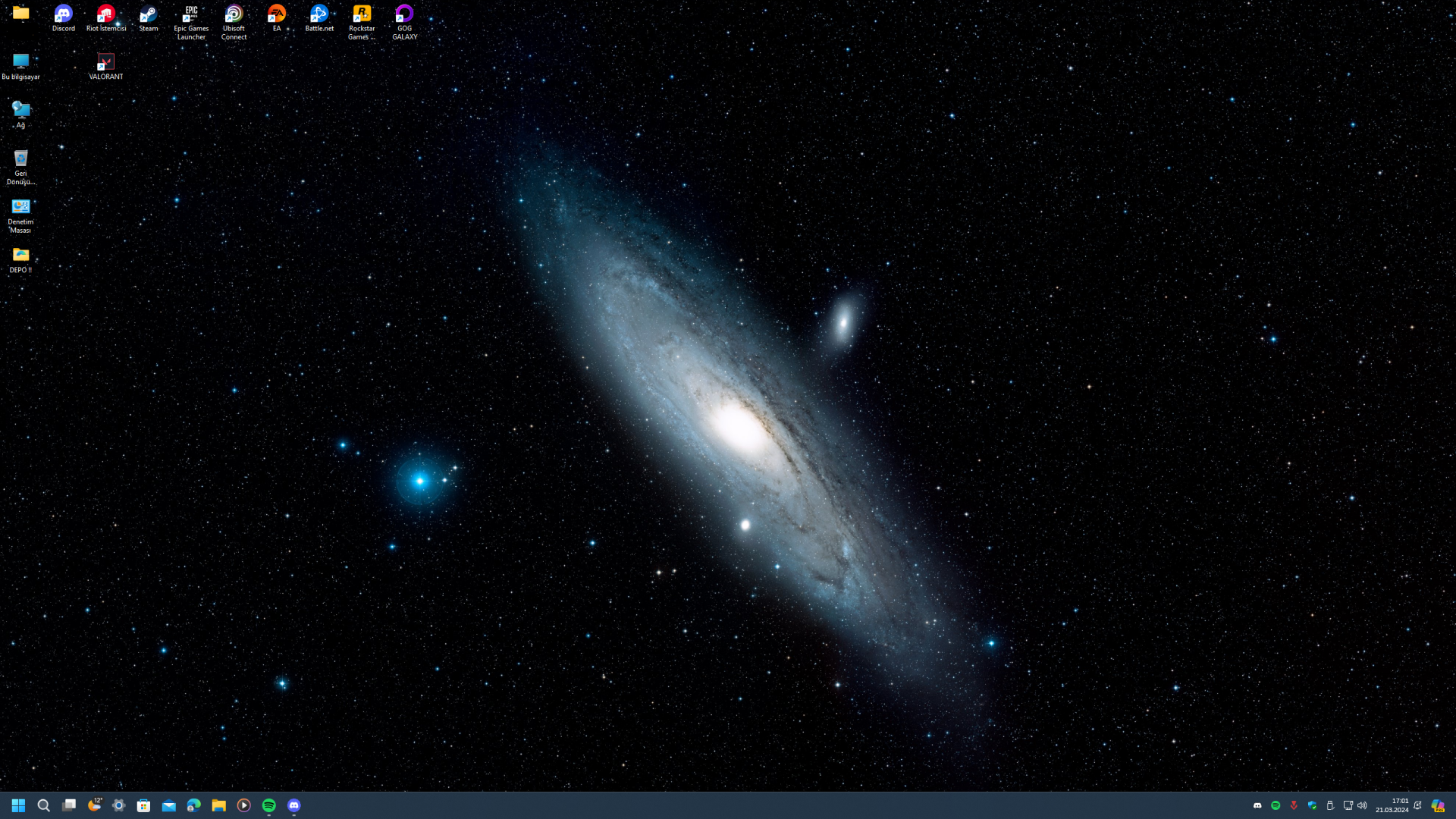Open Spotify from the taskbar
1456x819 pixels.
pyautogui.click(x=268, y=805)
